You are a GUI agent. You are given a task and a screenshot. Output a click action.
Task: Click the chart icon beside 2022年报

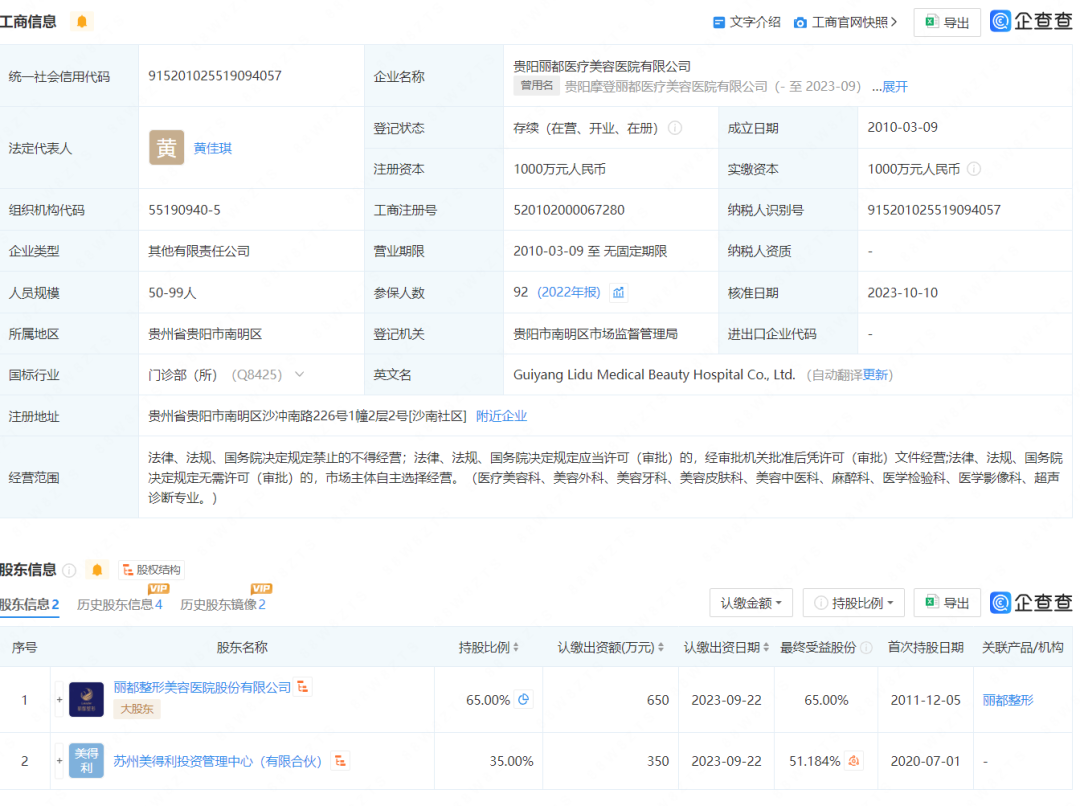619,293
